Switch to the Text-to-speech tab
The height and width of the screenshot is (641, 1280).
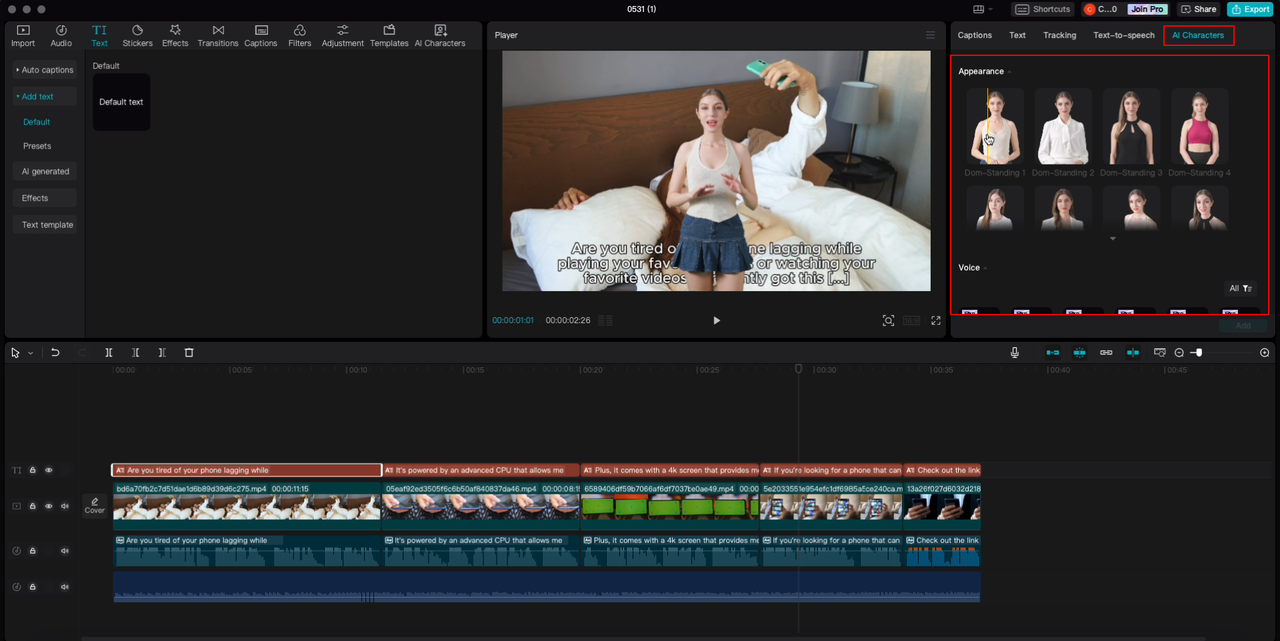pos(1124,35)
